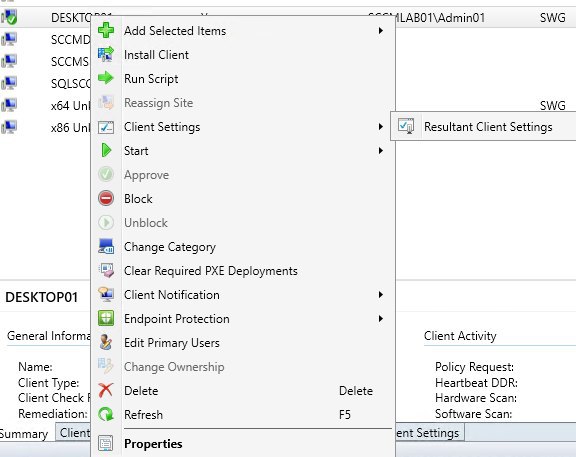Expand the Add Selected Items submenu arrow
Screen dimensions: 576x457
[x=381, y=30]
